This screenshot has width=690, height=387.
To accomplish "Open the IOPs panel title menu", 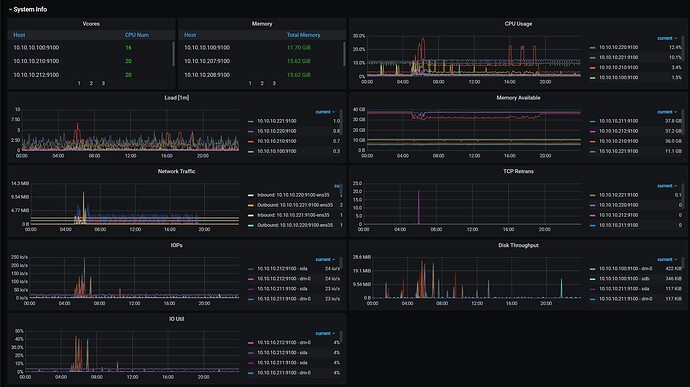I will point(176,245).
